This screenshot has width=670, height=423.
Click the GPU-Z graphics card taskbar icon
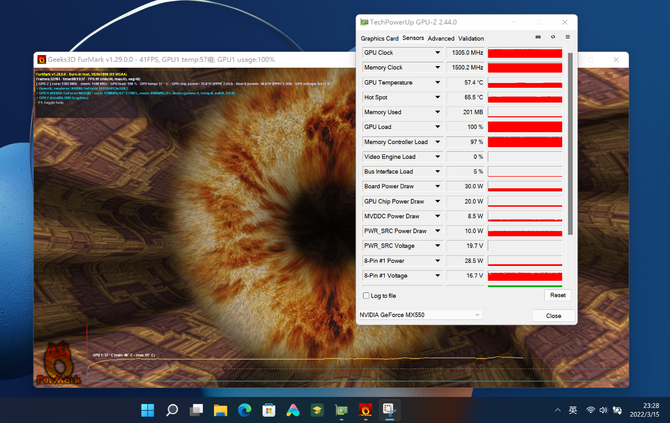click(342, 410)
